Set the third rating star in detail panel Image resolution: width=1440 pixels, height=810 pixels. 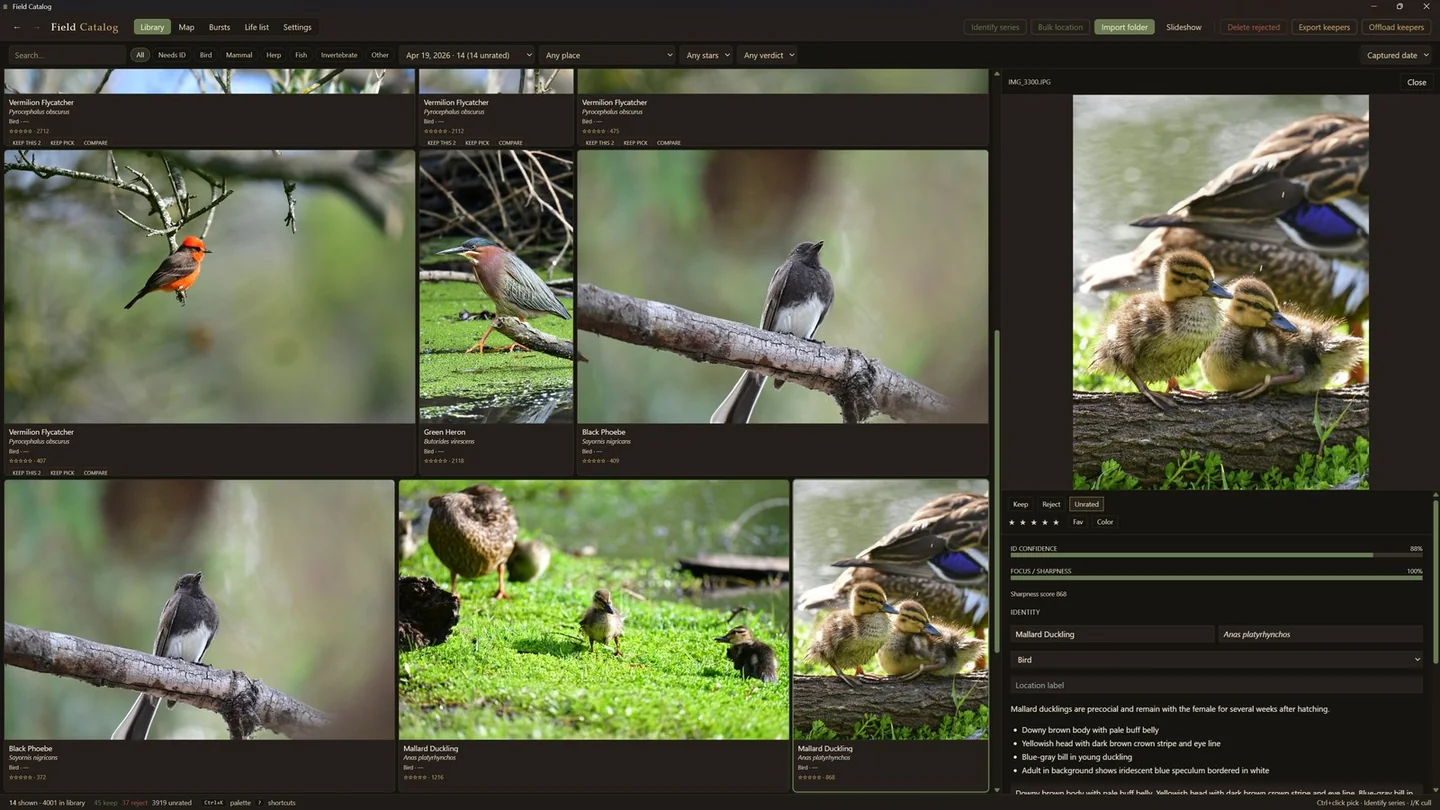pyautogui.click(x=1034, y=522)
